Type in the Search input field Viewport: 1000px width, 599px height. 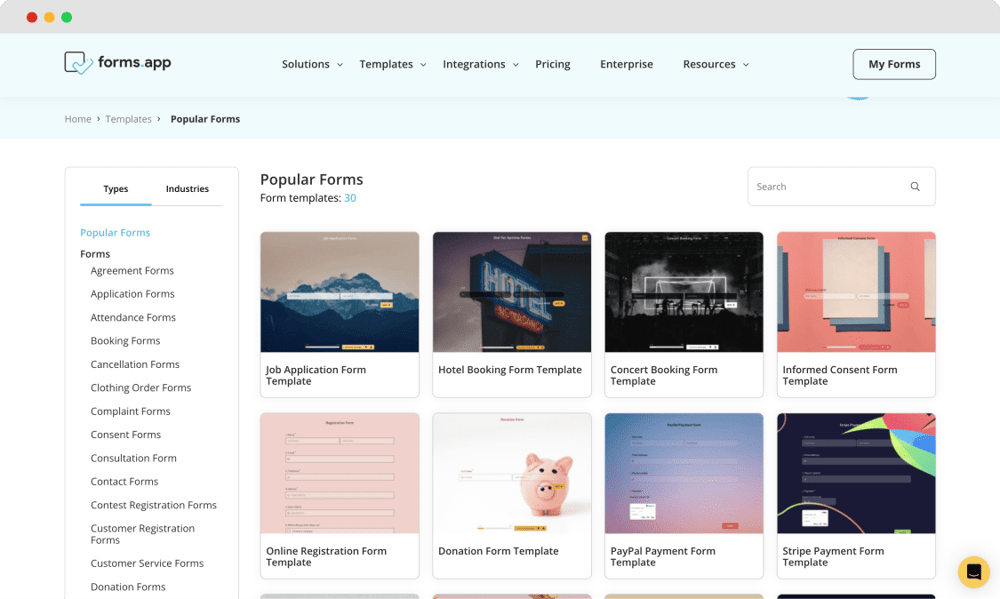(x=825, y=187)
